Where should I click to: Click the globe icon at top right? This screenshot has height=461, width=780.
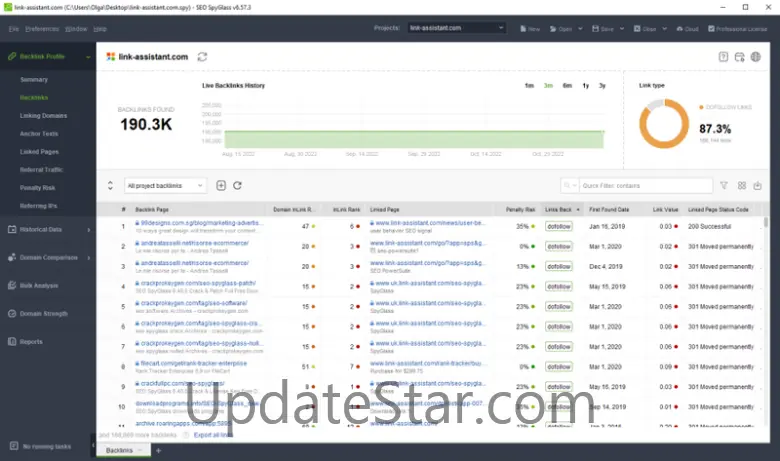(756, 57)
